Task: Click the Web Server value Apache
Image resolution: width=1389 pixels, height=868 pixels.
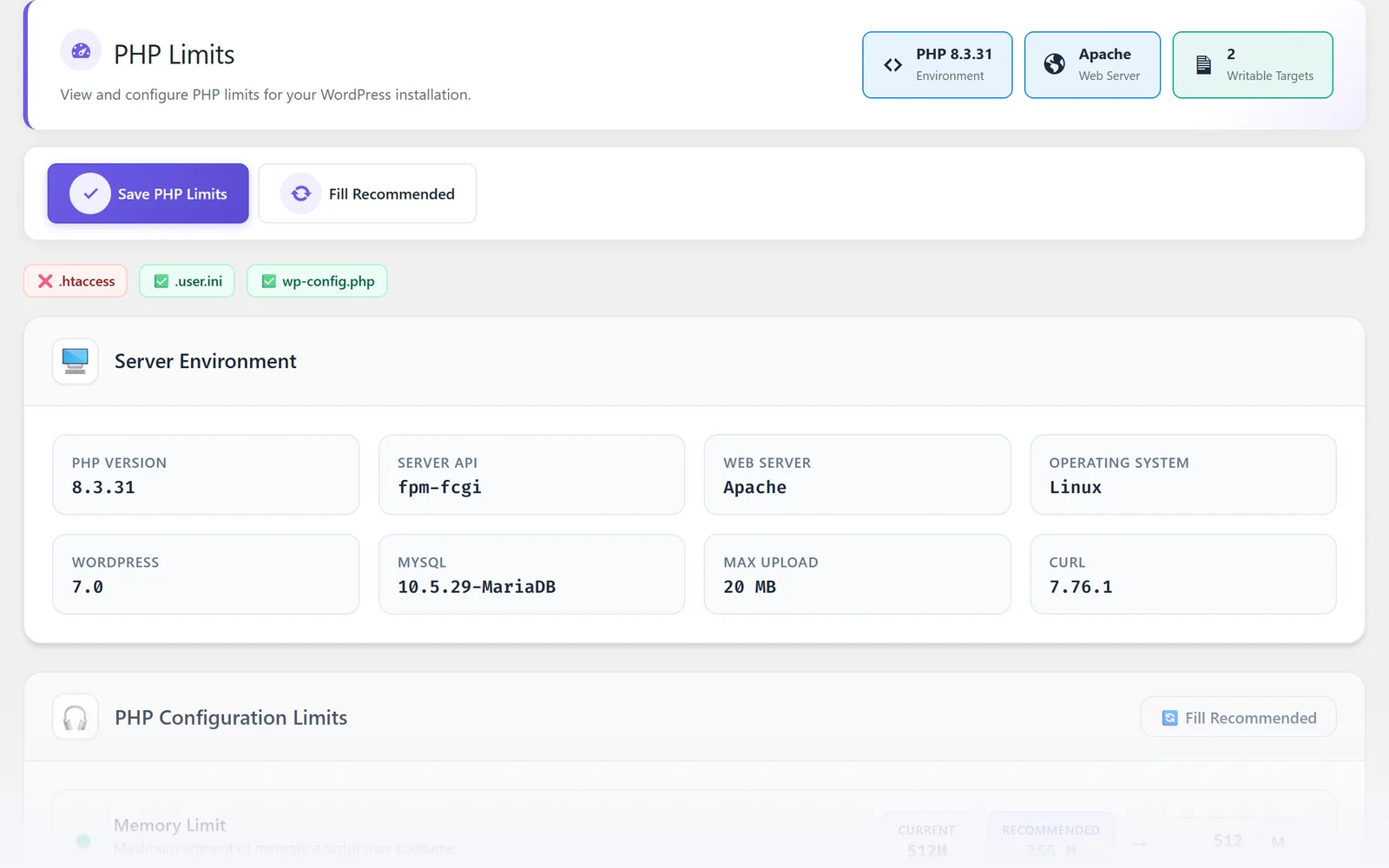Action: pyautogui.click(x=755, y=488)
